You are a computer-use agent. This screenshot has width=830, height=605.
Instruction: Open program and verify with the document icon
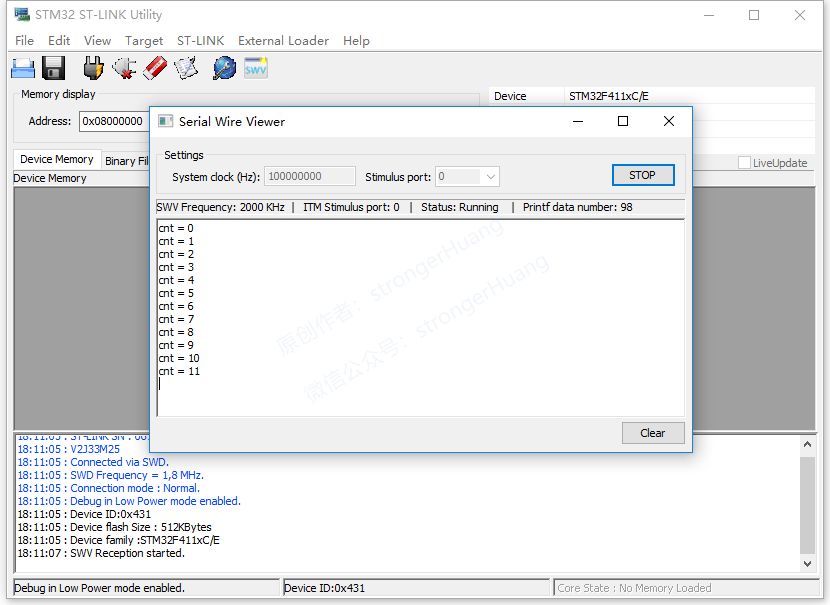(185, 67)
